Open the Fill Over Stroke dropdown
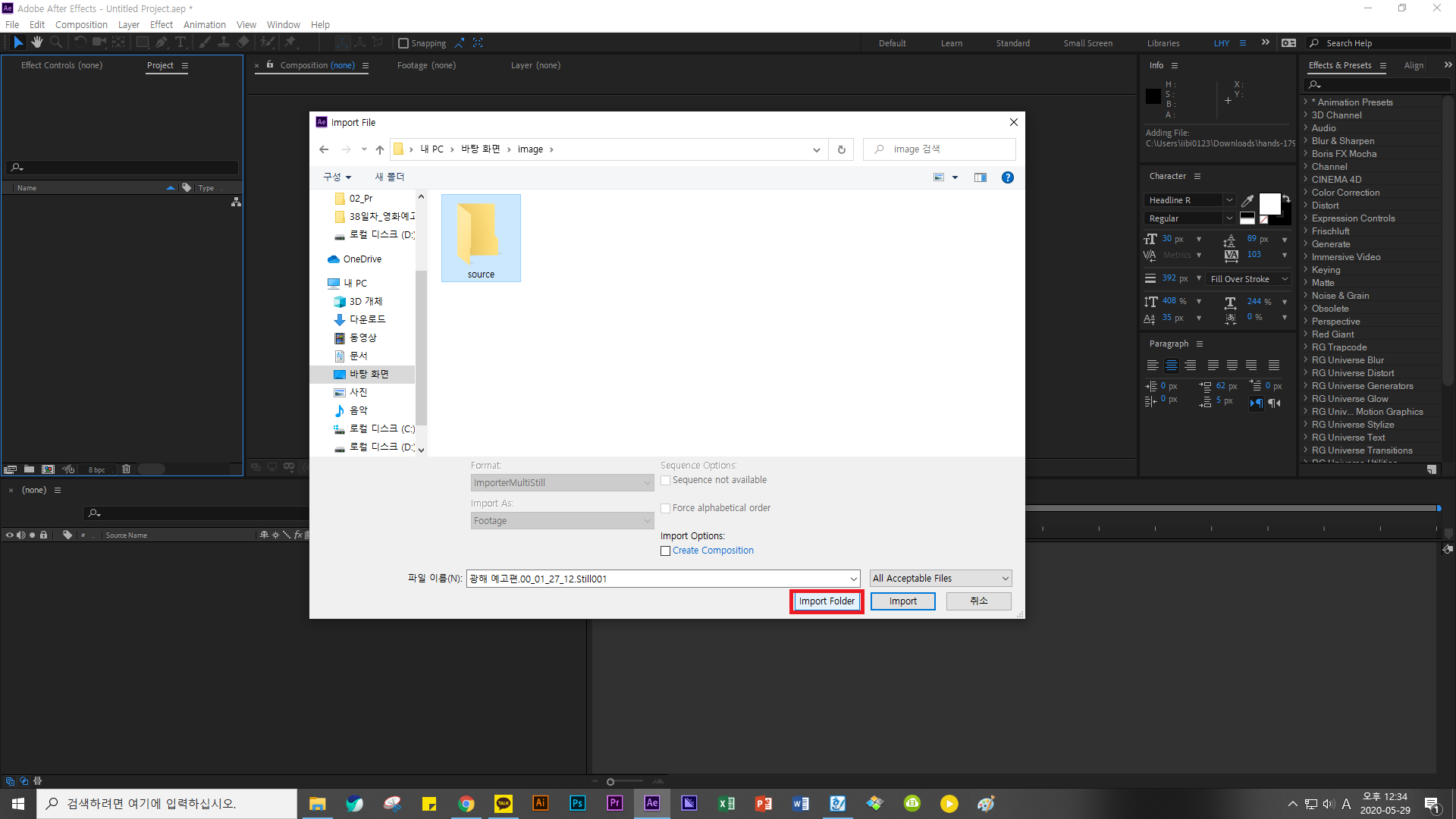This screenshot has width=1456, height=819. pos(1248,279)
